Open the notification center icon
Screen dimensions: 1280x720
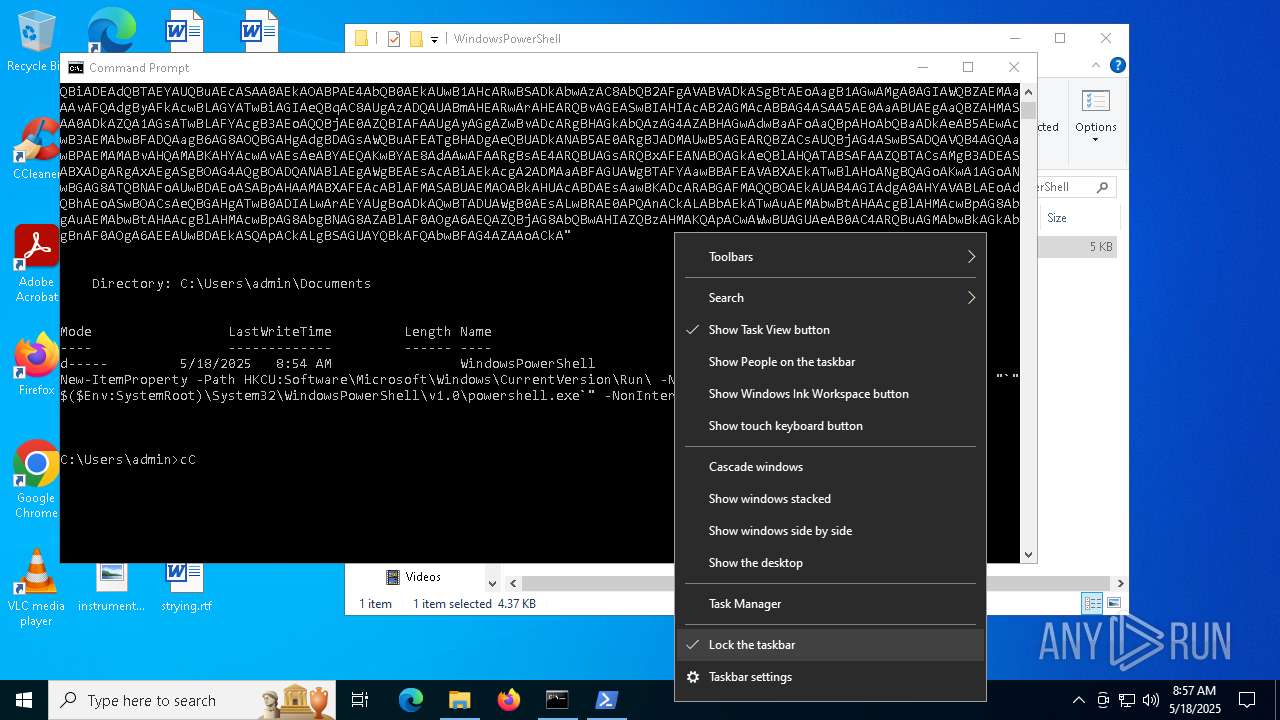(1247, 700)
